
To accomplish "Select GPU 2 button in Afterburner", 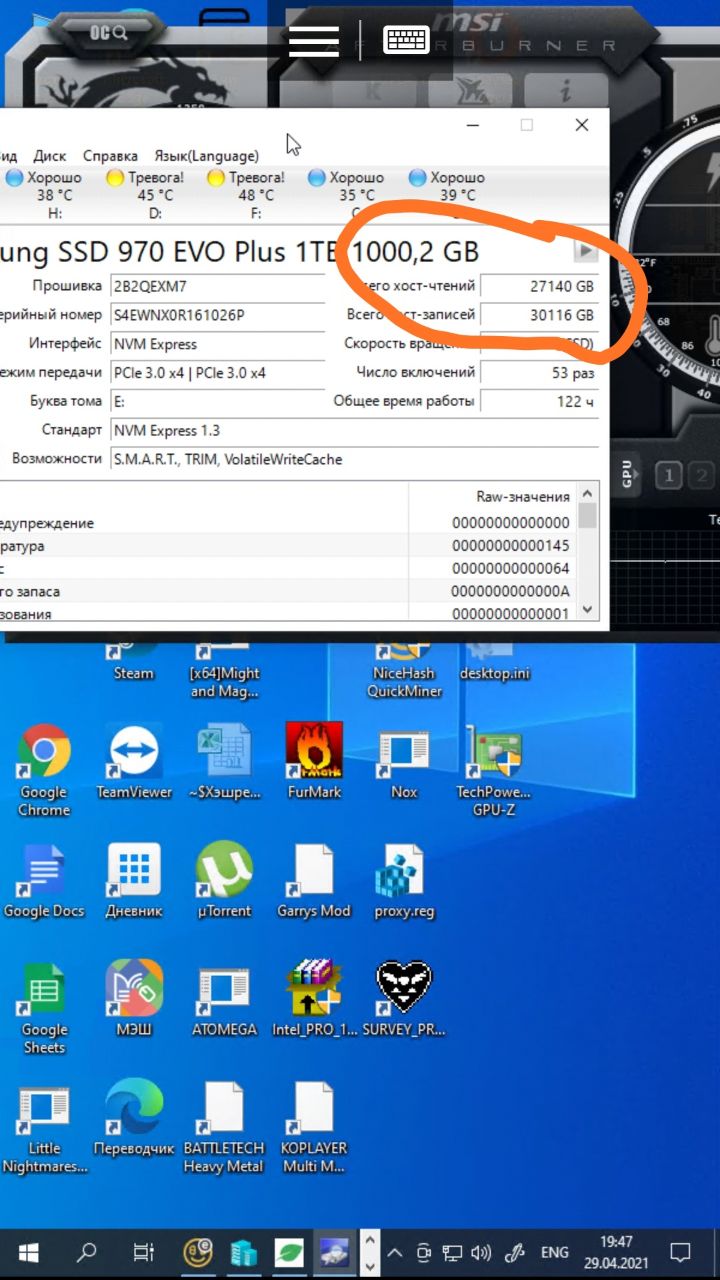I will pyautogui.click(x=703, y=475).
